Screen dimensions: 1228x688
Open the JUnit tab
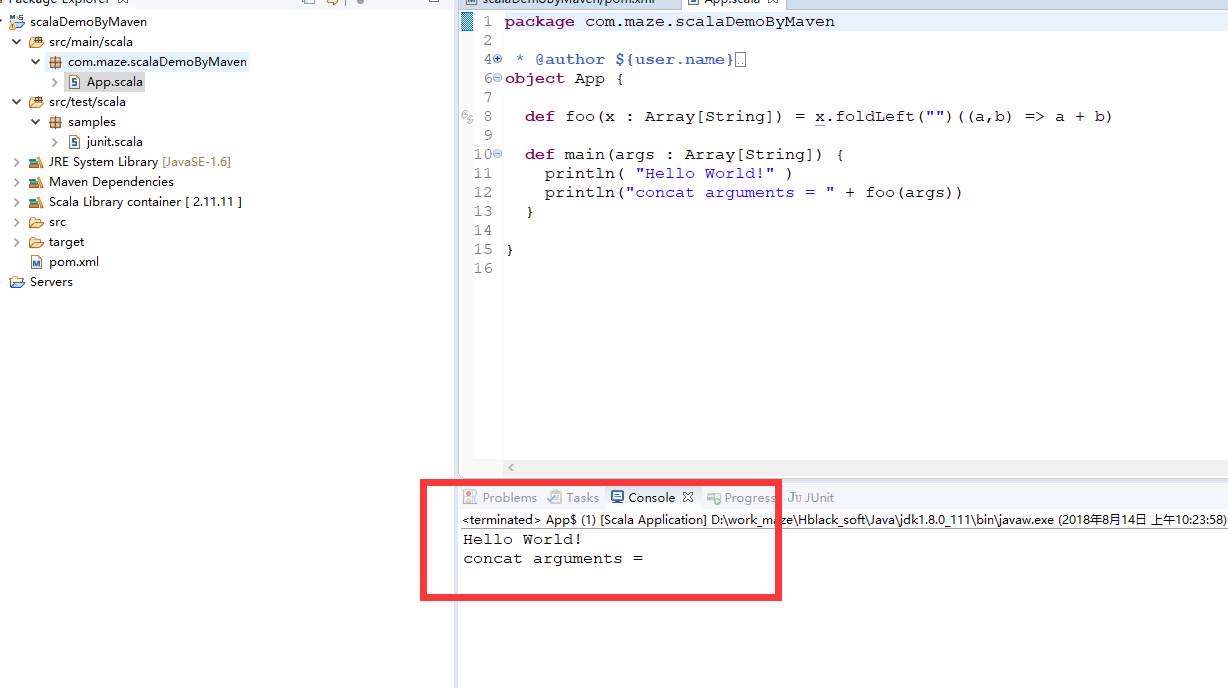point(811,497)
